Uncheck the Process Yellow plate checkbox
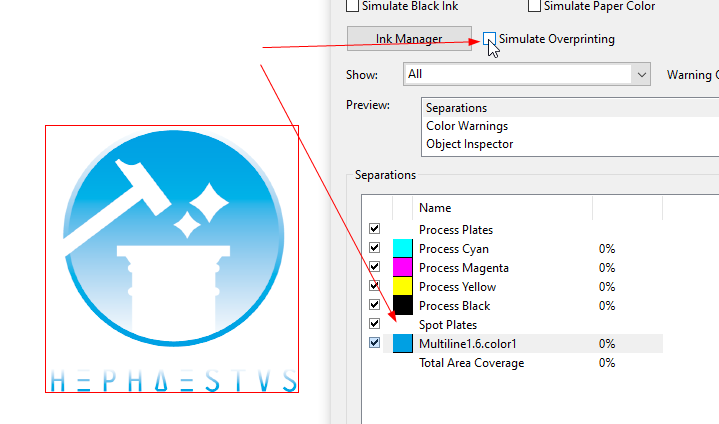The image size is (719, 424). click(374, 286)
